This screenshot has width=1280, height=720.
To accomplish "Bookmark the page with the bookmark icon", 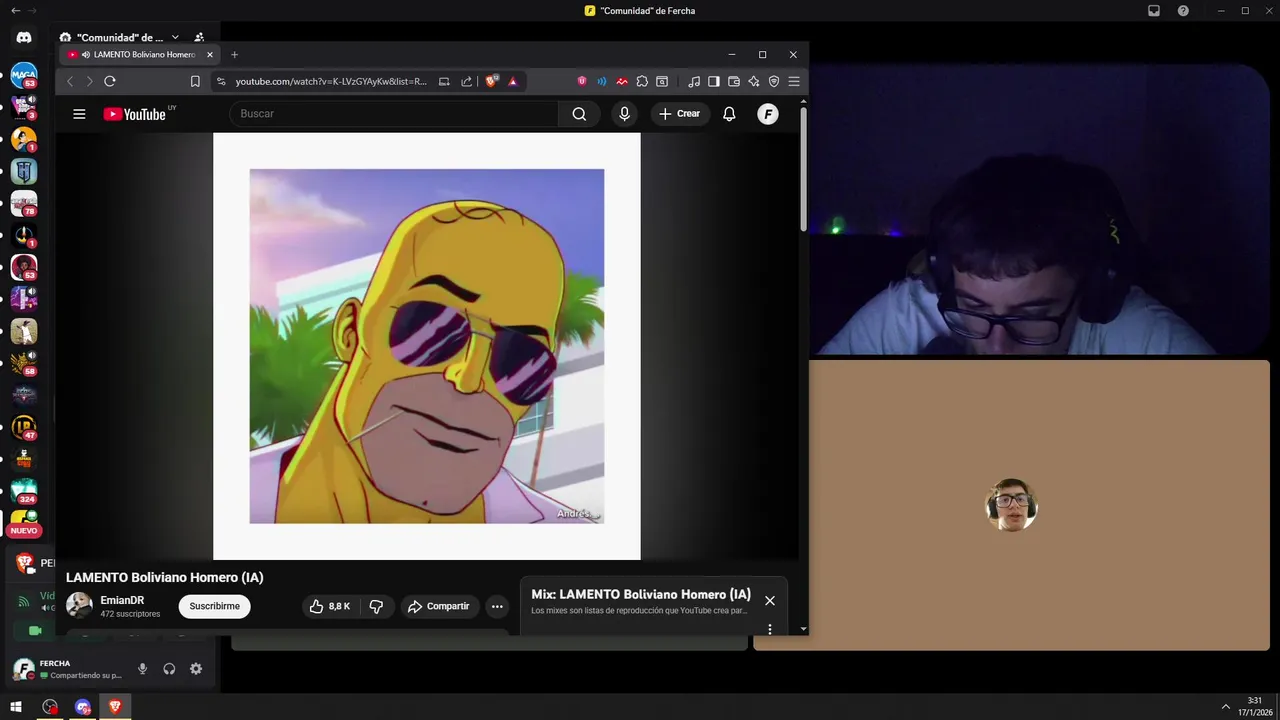I will pos(195,81).
